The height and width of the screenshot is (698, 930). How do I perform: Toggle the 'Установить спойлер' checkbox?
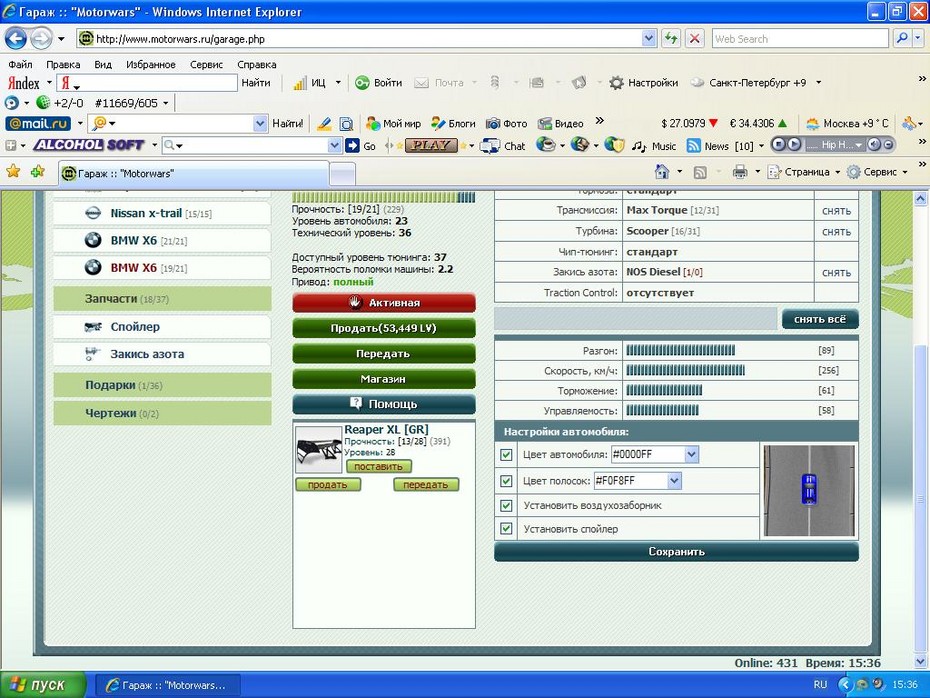506,529
